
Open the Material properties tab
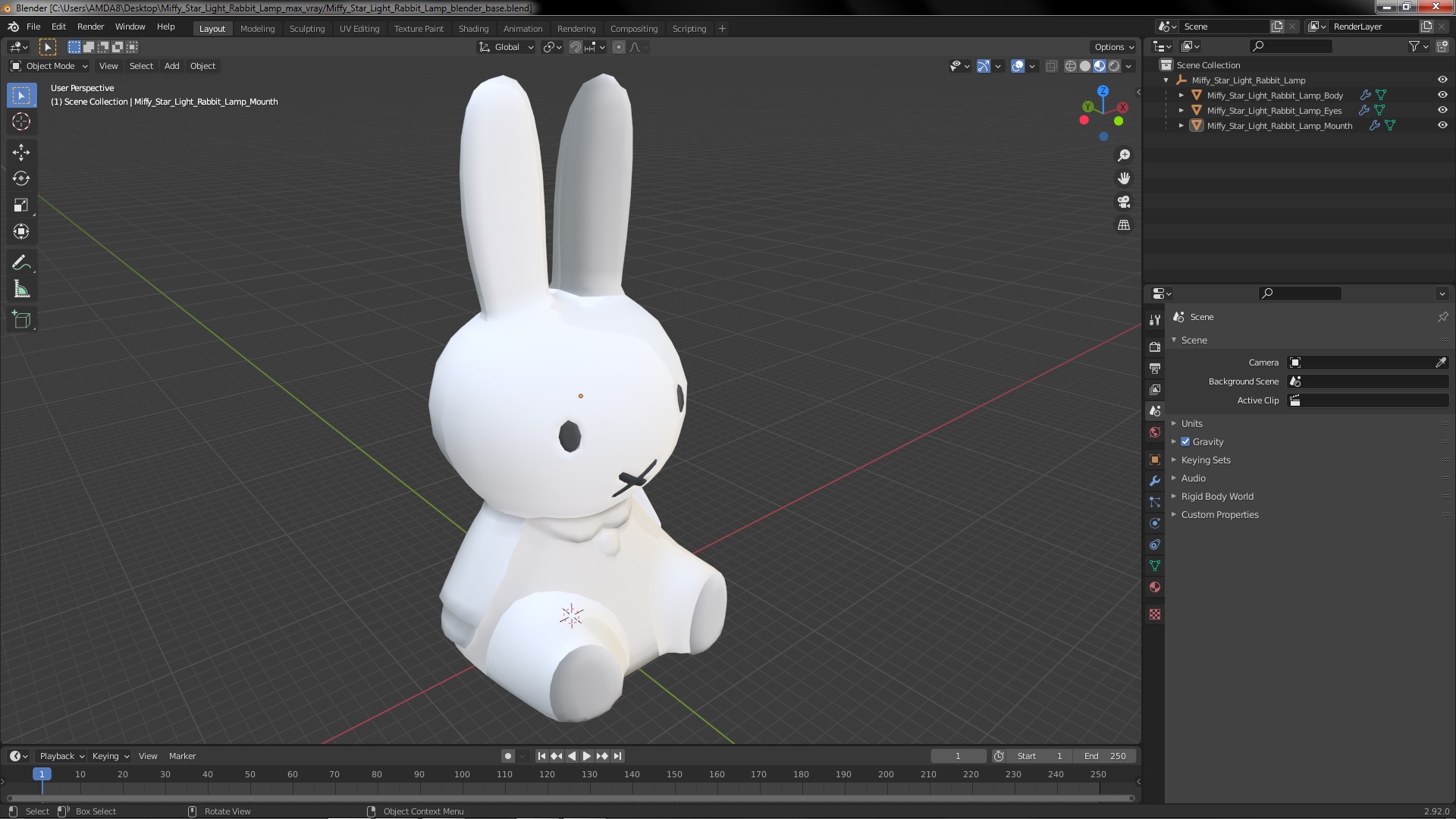(1155, 587)
